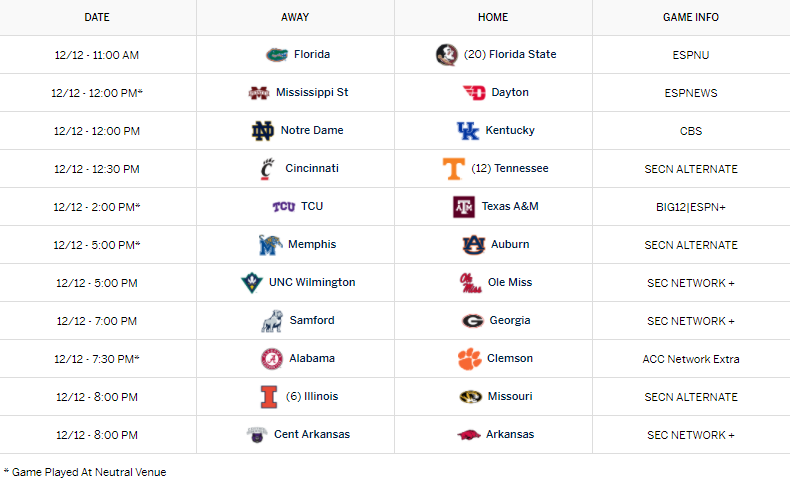Click the Kentucky UK logo
790x489 pixels.
[x=468, y=131]
